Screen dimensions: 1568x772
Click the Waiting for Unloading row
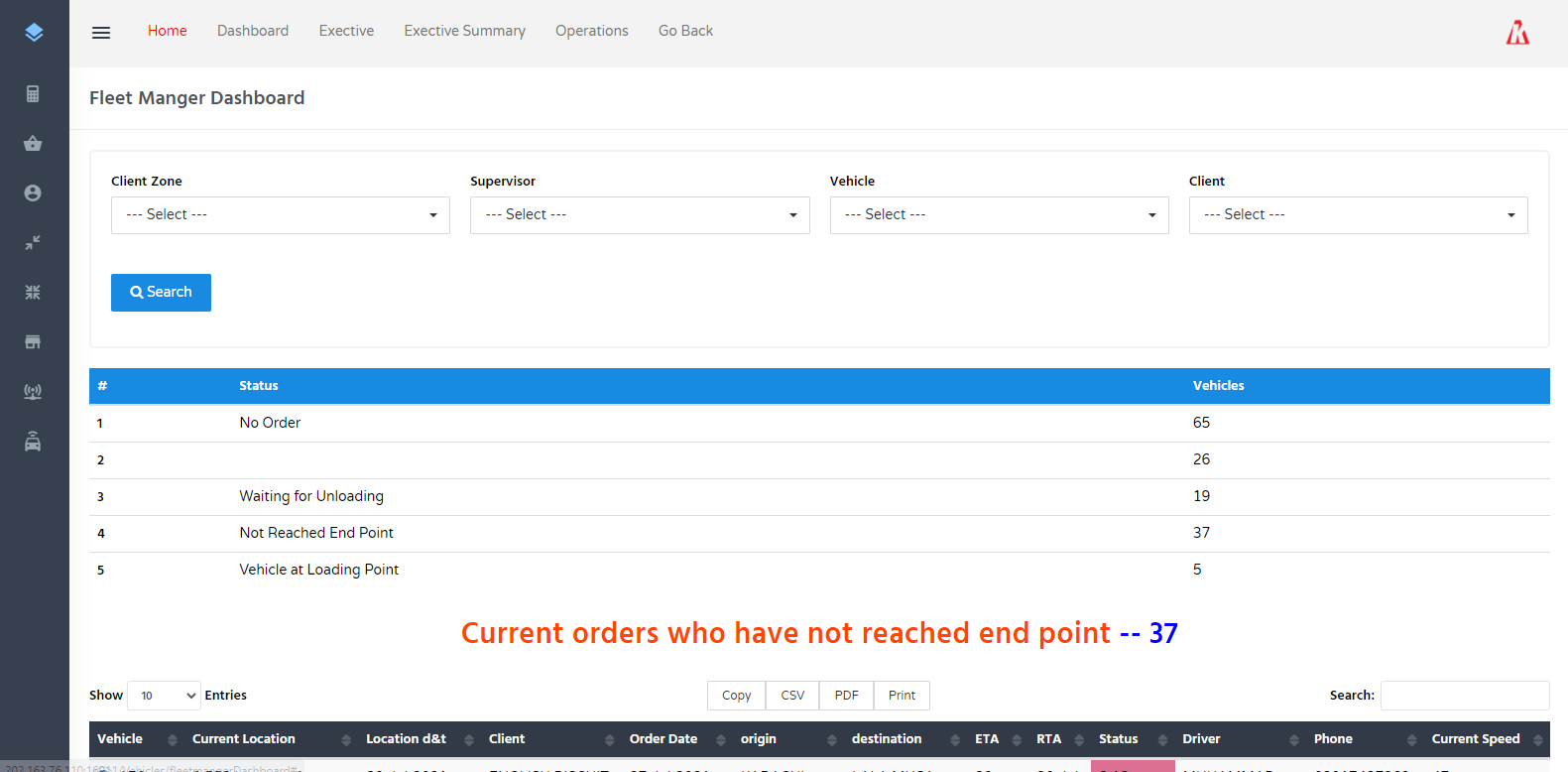pyautogui.click(x=819, y=496)
